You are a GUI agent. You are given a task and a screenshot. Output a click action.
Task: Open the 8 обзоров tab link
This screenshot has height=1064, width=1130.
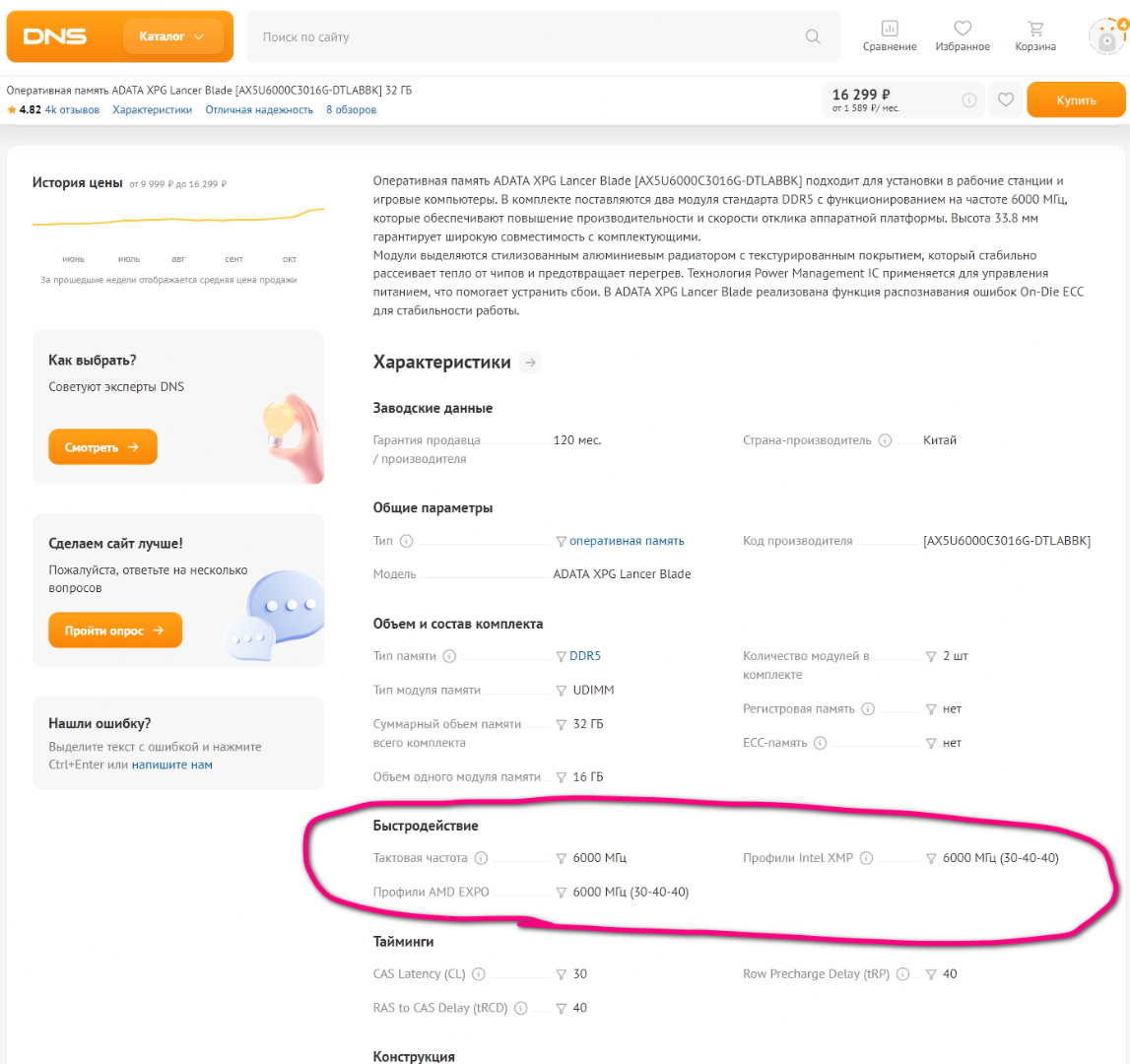[x=351, y=109]
